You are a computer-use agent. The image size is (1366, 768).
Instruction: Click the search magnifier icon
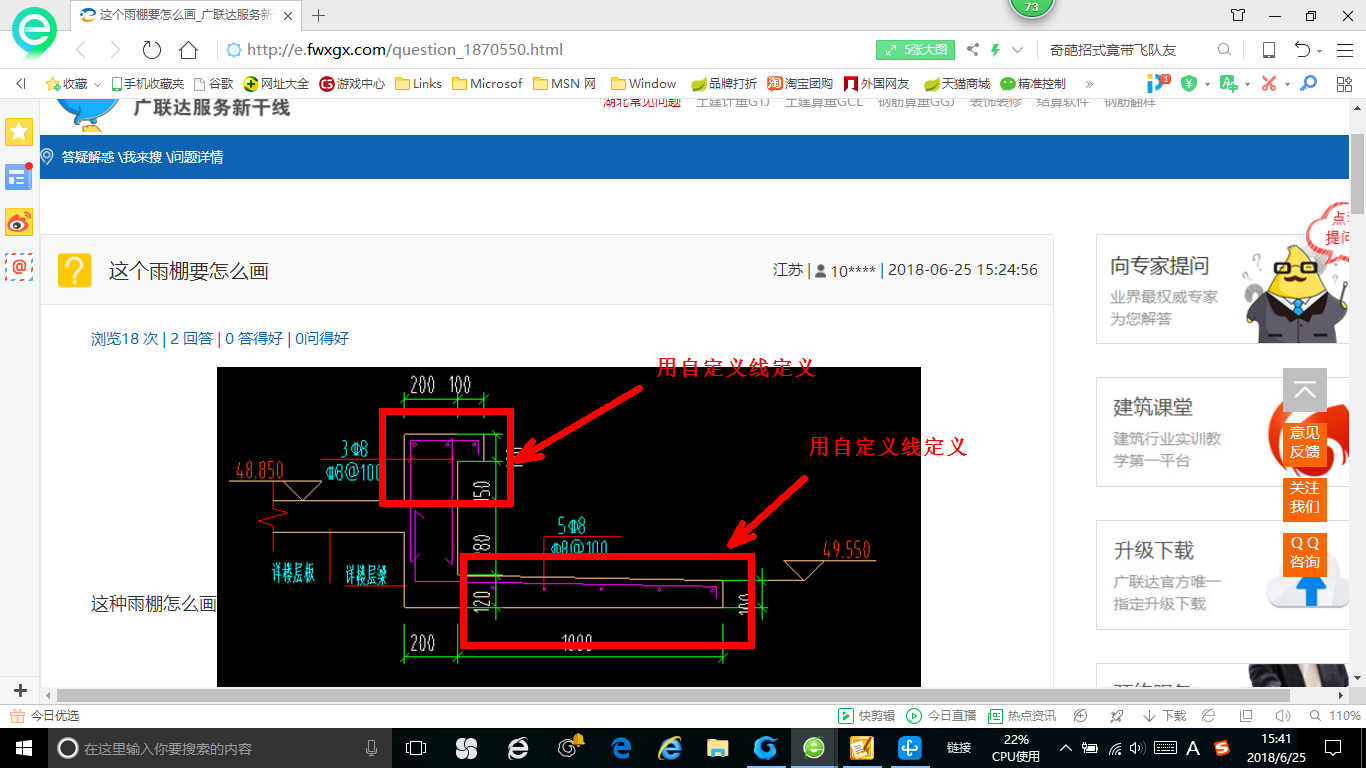click(1224, 50)
